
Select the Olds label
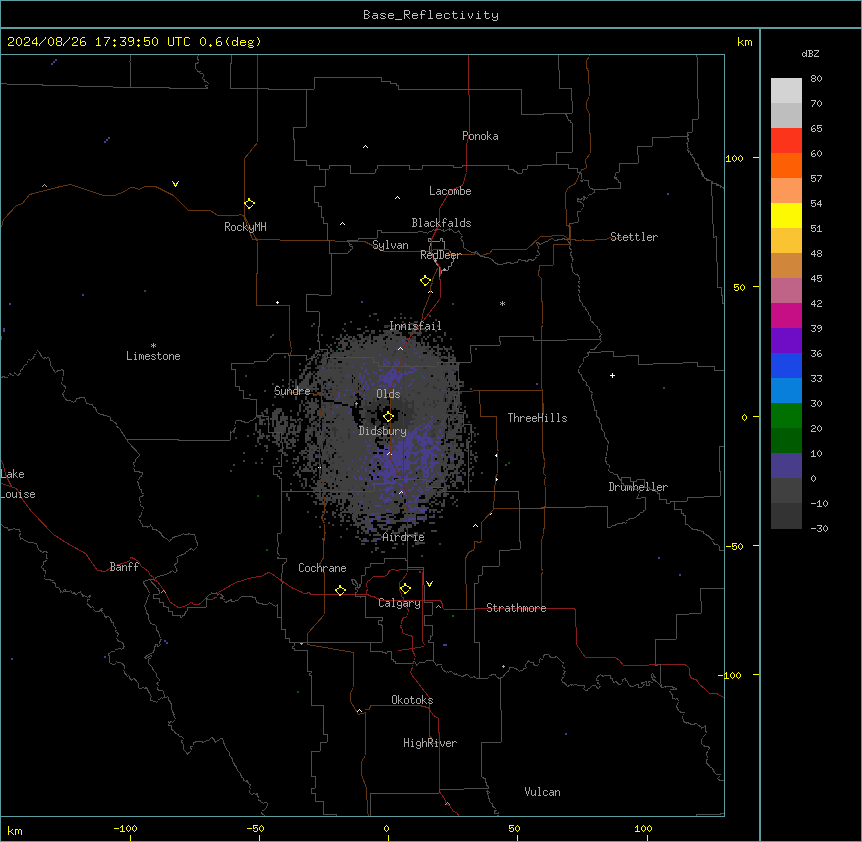(388, 394)
